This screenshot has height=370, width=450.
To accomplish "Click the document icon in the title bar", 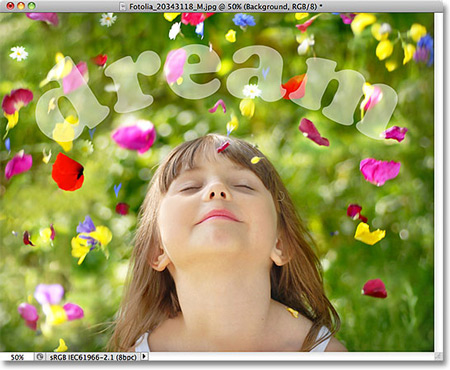I will tap(123, 6).
